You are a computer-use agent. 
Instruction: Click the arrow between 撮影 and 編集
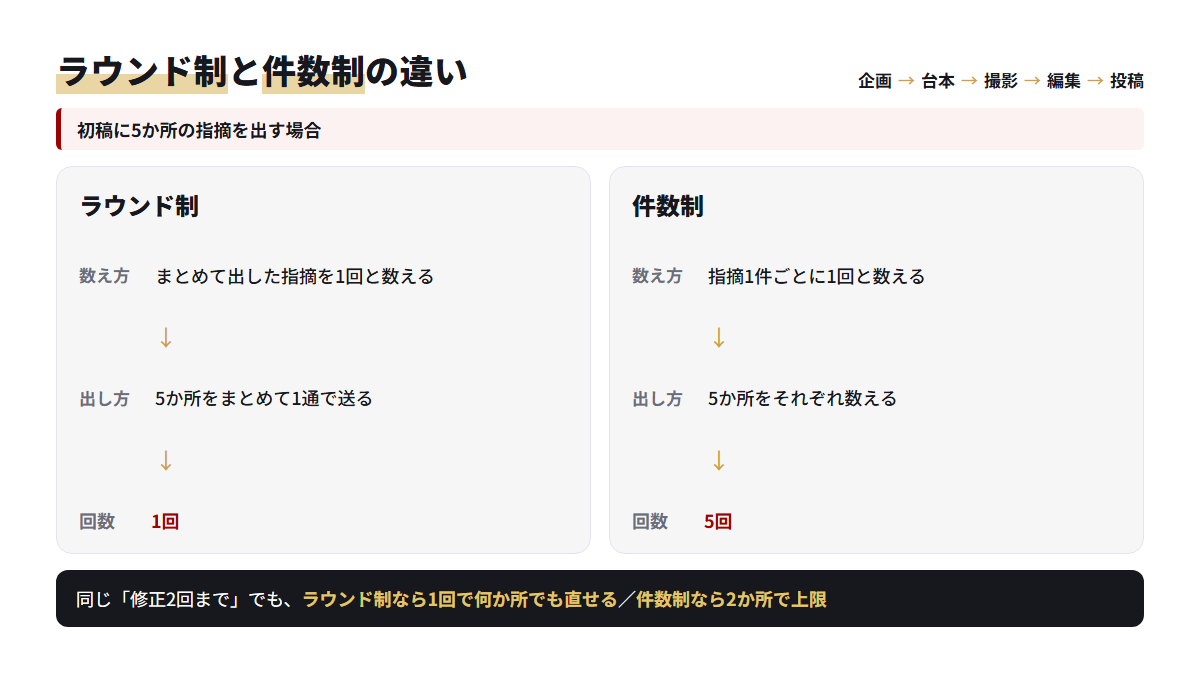(x=1032, y=81)
